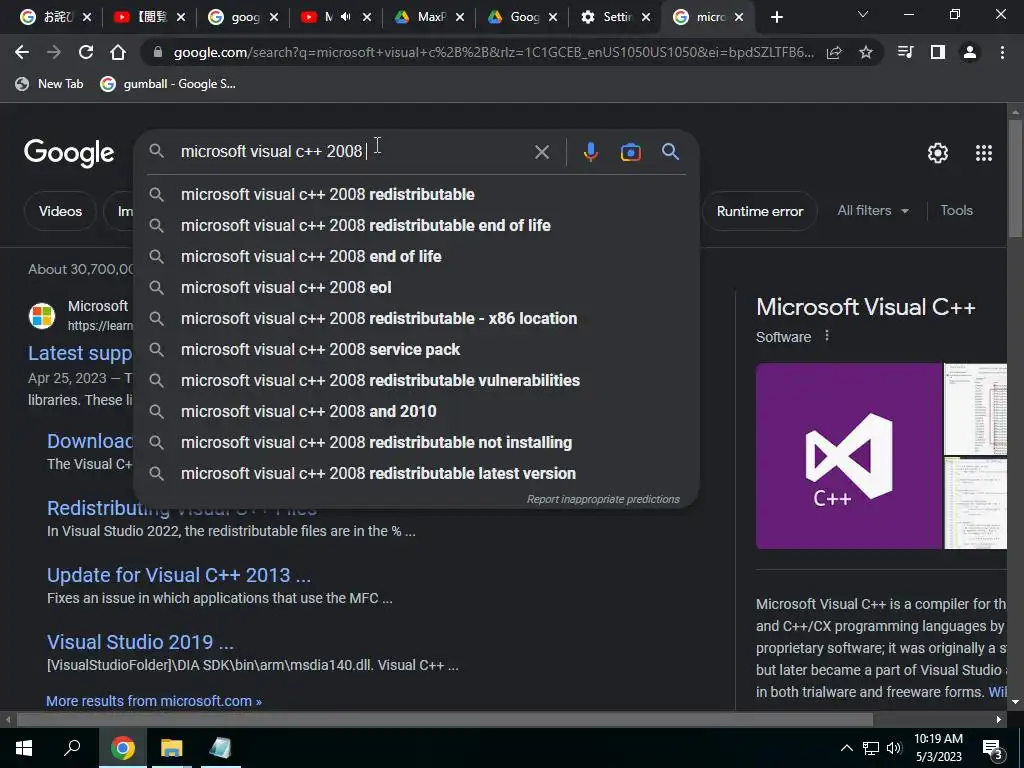Click the network icon in system tray
Image resolution: width=1024 pixels, height=768 pixels.
coord(871,748)
